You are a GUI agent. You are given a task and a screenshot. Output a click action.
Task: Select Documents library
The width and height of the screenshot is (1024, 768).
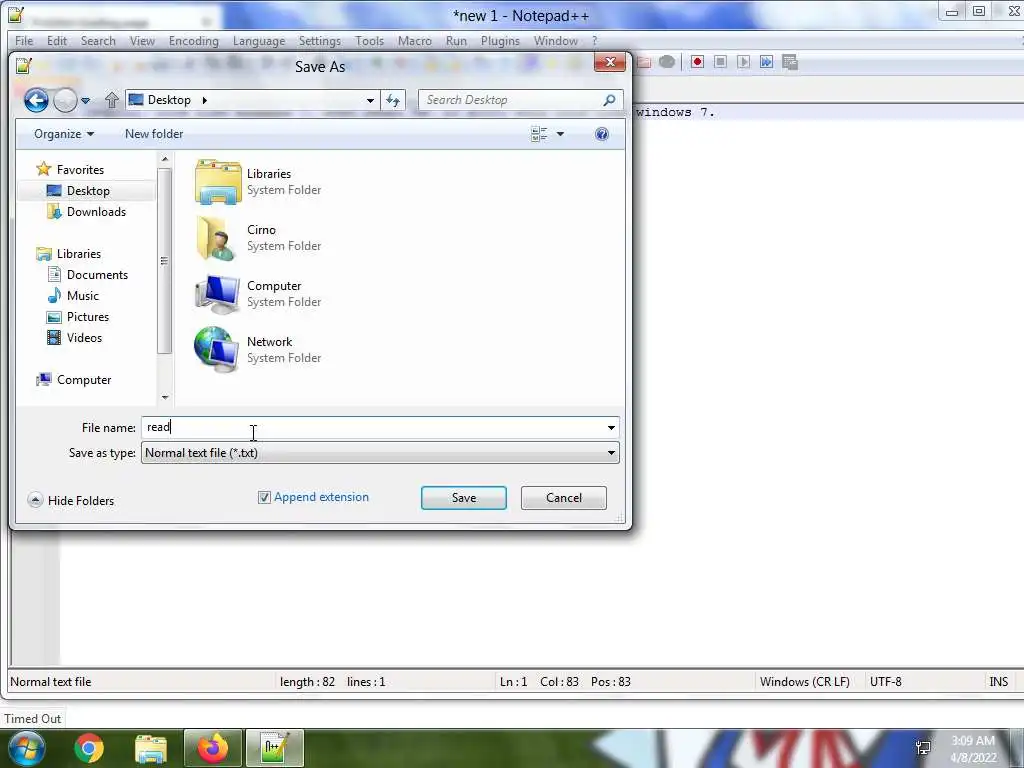[88, 274]
